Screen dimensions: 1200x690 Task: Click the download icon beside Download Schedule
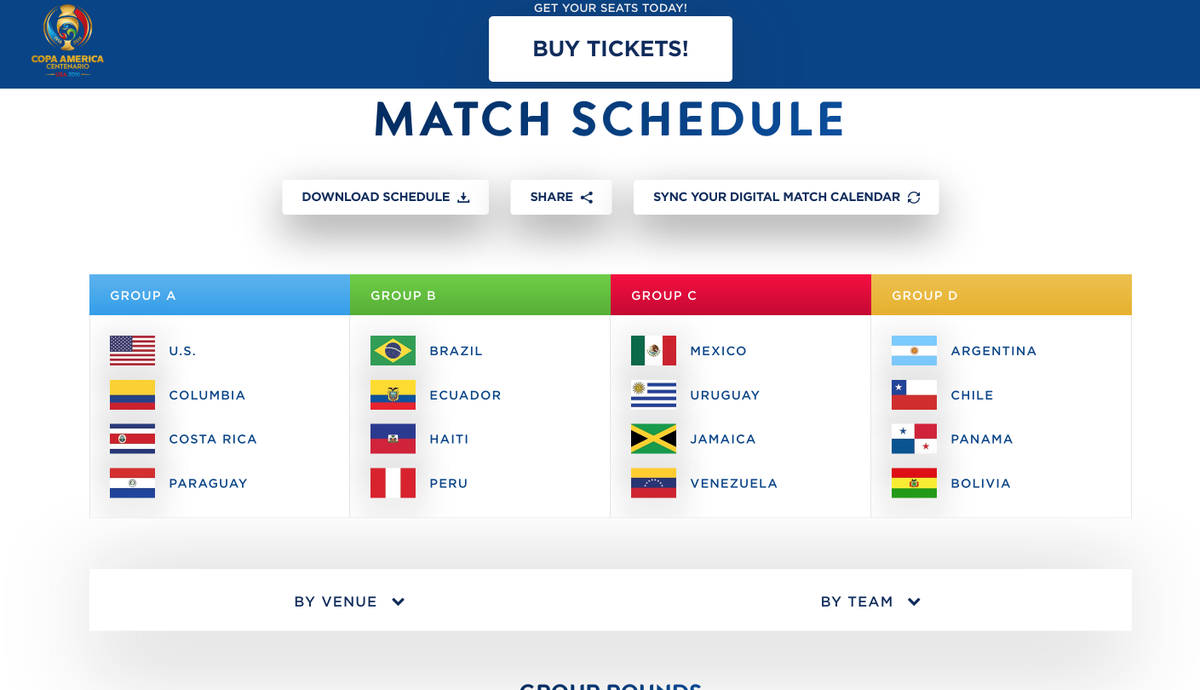pyautogui.click(x=463, y=197)
